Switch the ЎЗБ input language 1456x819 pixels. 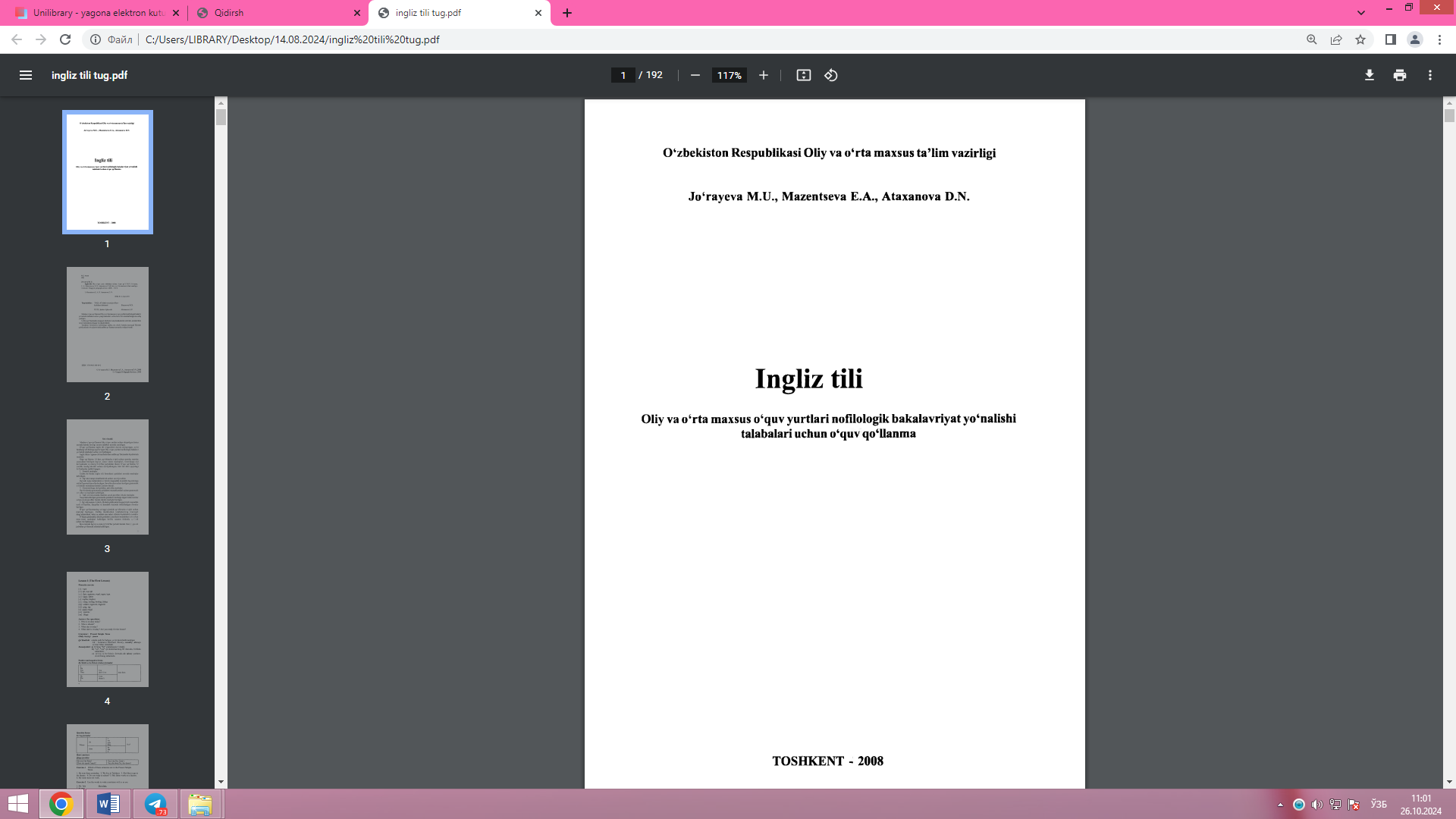coord(1379,805)
